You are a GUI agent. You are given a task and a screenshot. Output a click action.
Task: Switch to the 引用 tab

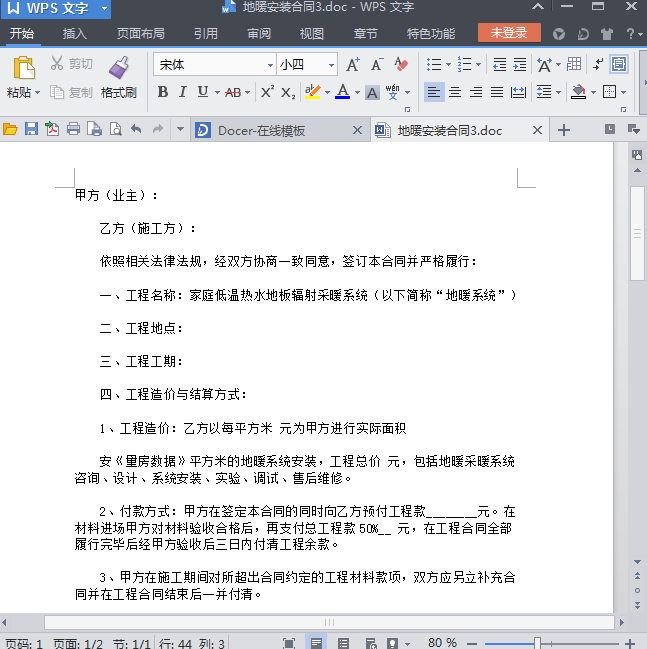pyautogui.click(x=206, y=34)
